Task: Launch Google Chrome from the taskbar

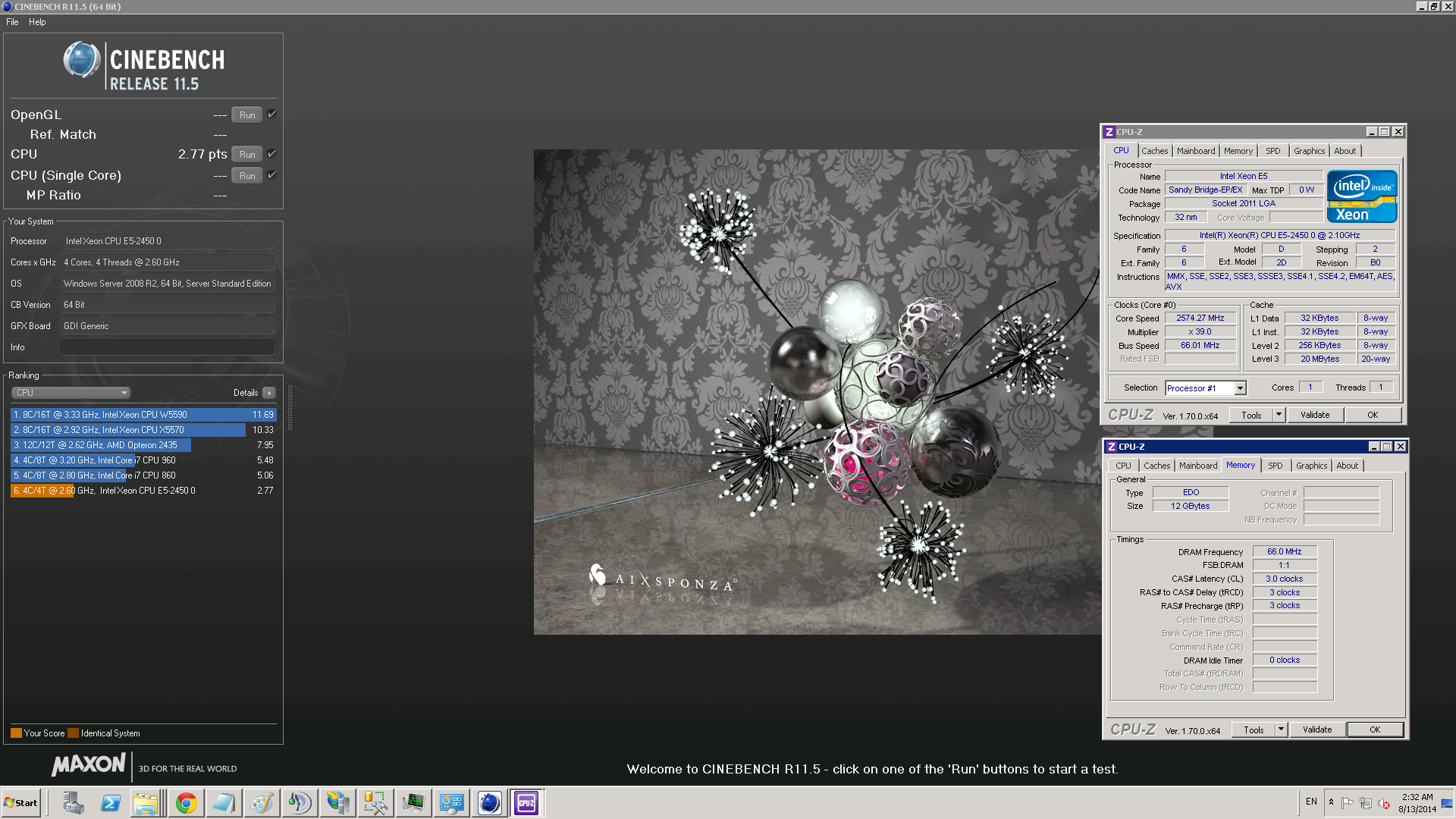Action: [187, 802]
